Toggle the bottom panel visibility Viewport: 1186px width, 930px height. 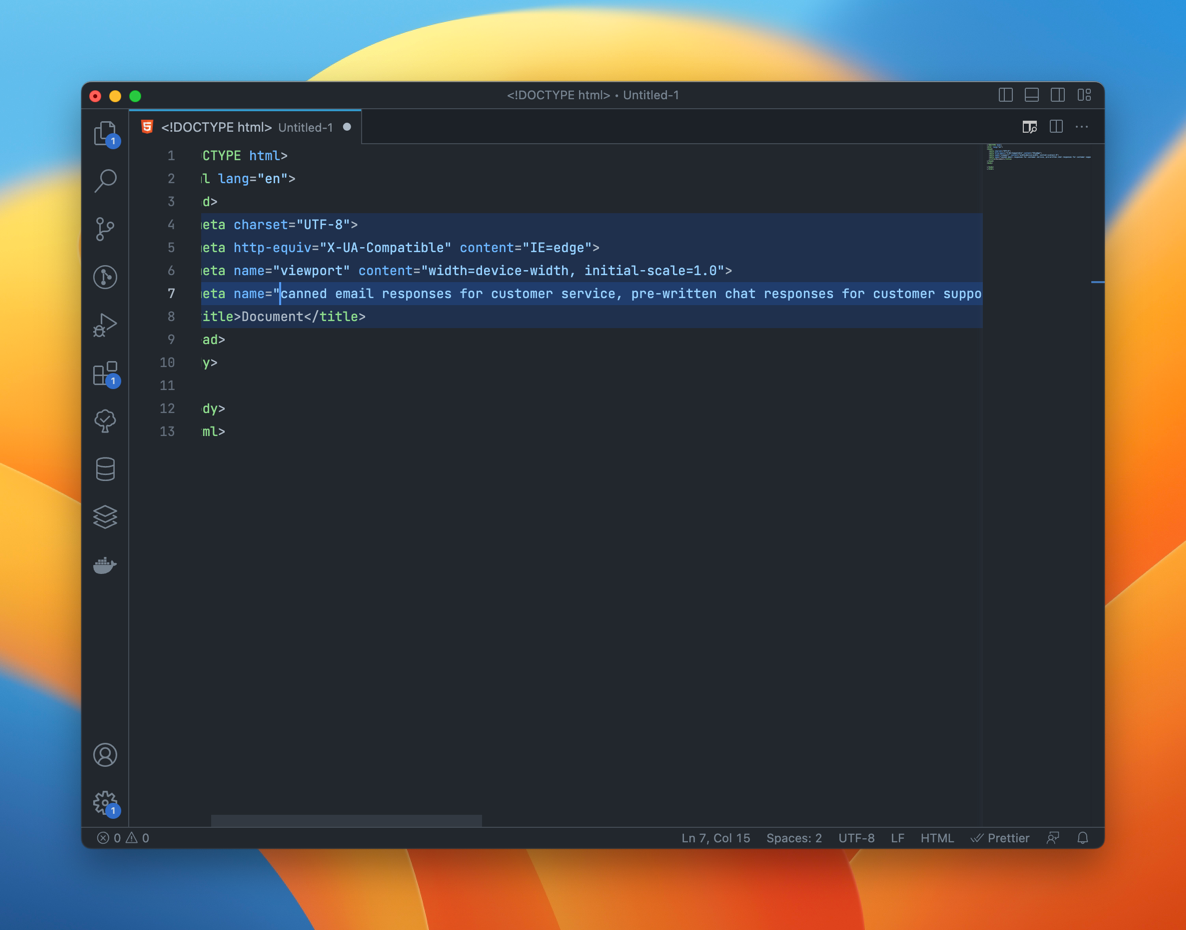tap(1032, 95)
